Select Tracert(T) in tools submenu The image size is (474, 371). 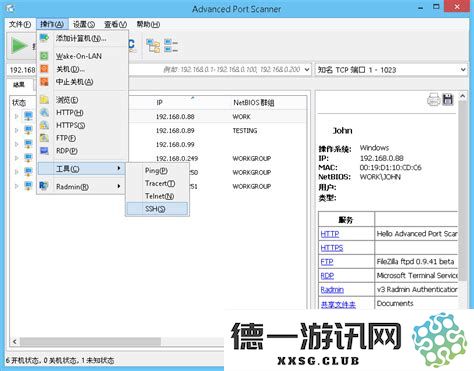157,183
